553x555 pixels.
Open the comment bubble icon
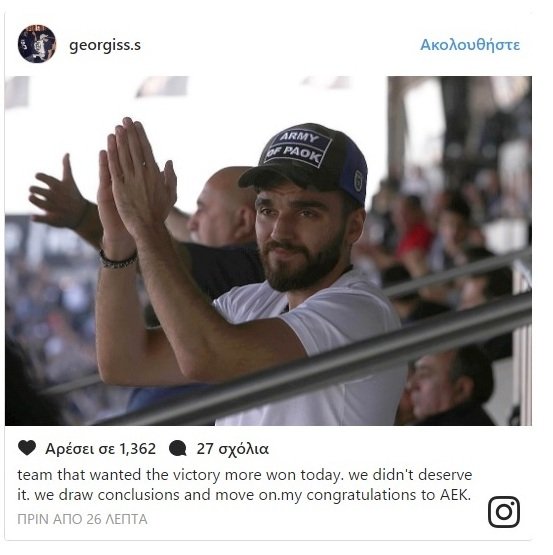pyautogui.click(x=178, y=448)
